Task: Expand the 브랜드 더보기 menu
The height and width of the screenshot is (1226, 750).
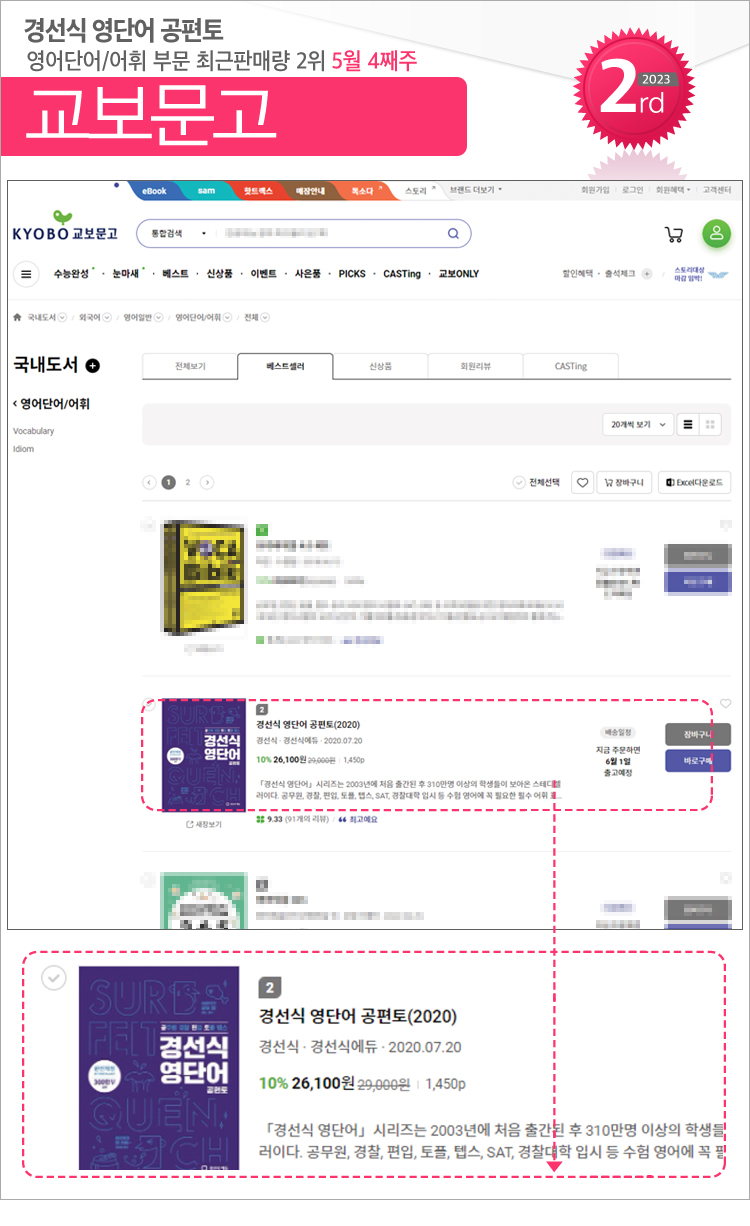Action: click(x=476, y=189)
